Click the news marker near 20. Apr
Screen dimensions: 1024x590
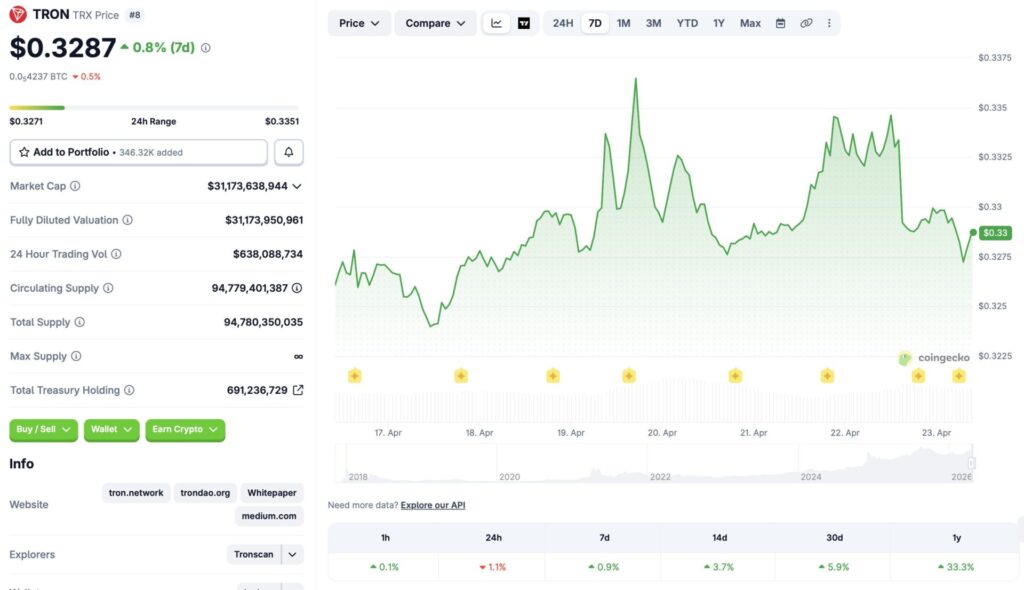point(629,376)
